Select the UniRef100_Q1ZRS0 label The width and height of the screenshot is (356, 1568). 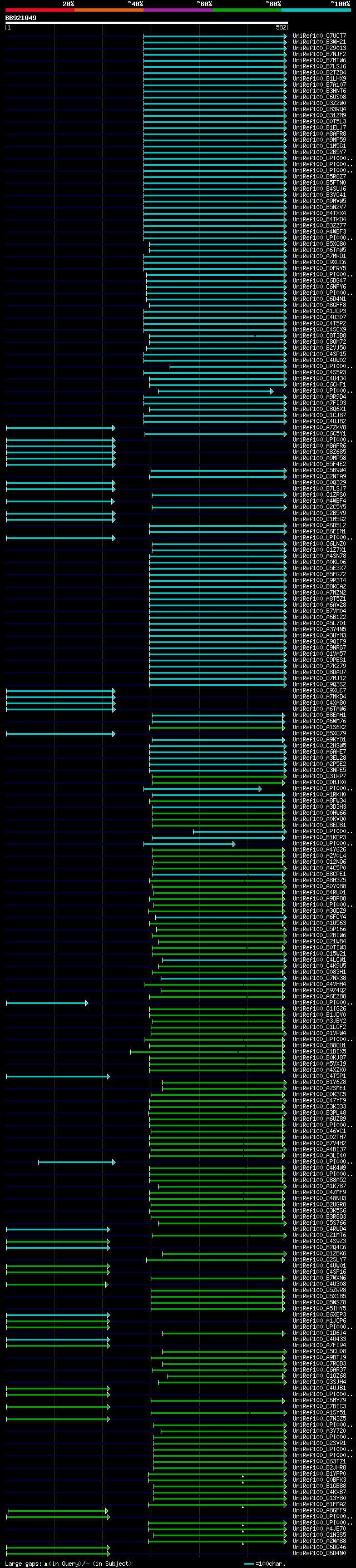[x=319, y=495]
